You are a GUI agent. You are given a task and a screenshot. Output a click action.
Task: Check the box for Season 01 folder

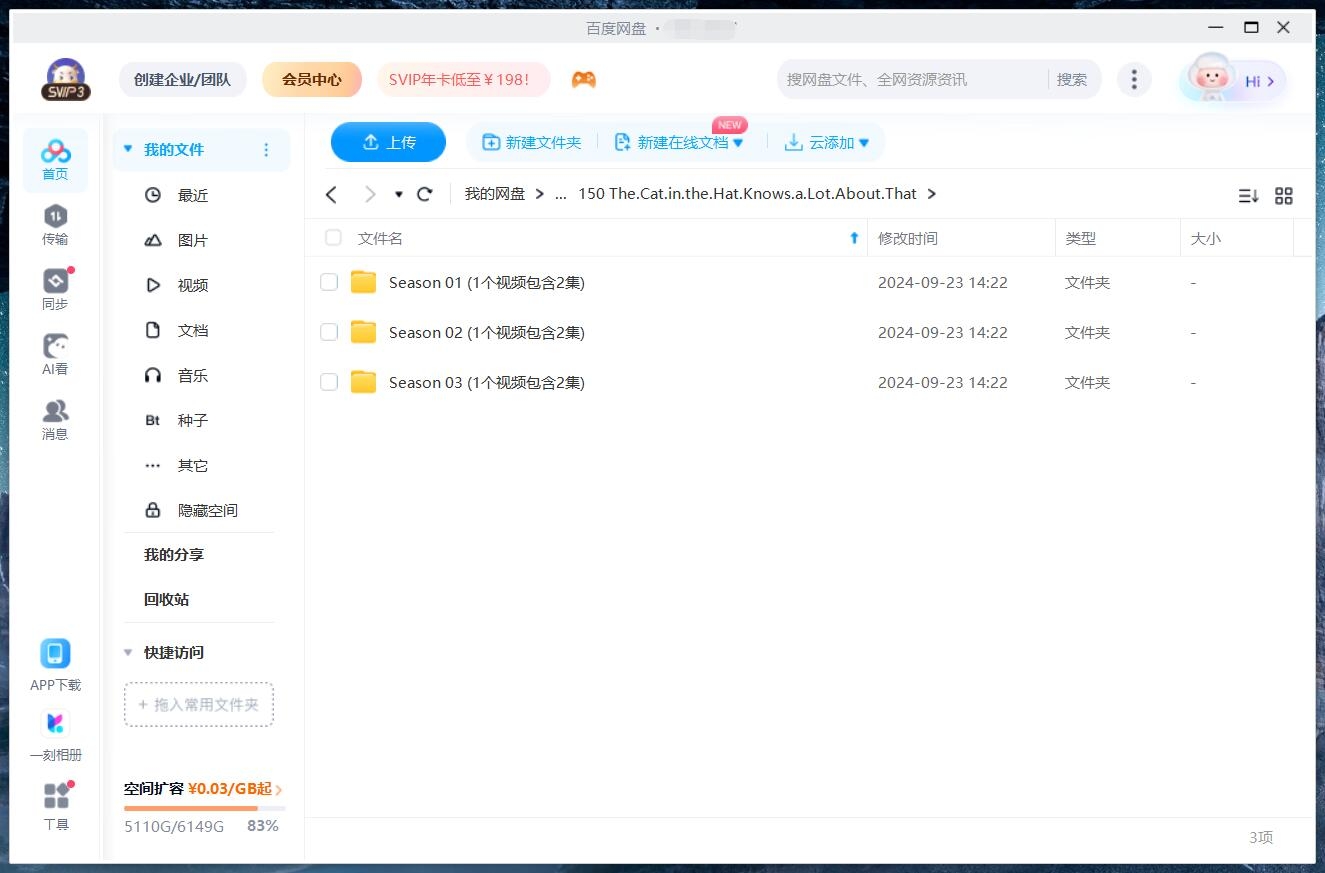coord(329,282)
